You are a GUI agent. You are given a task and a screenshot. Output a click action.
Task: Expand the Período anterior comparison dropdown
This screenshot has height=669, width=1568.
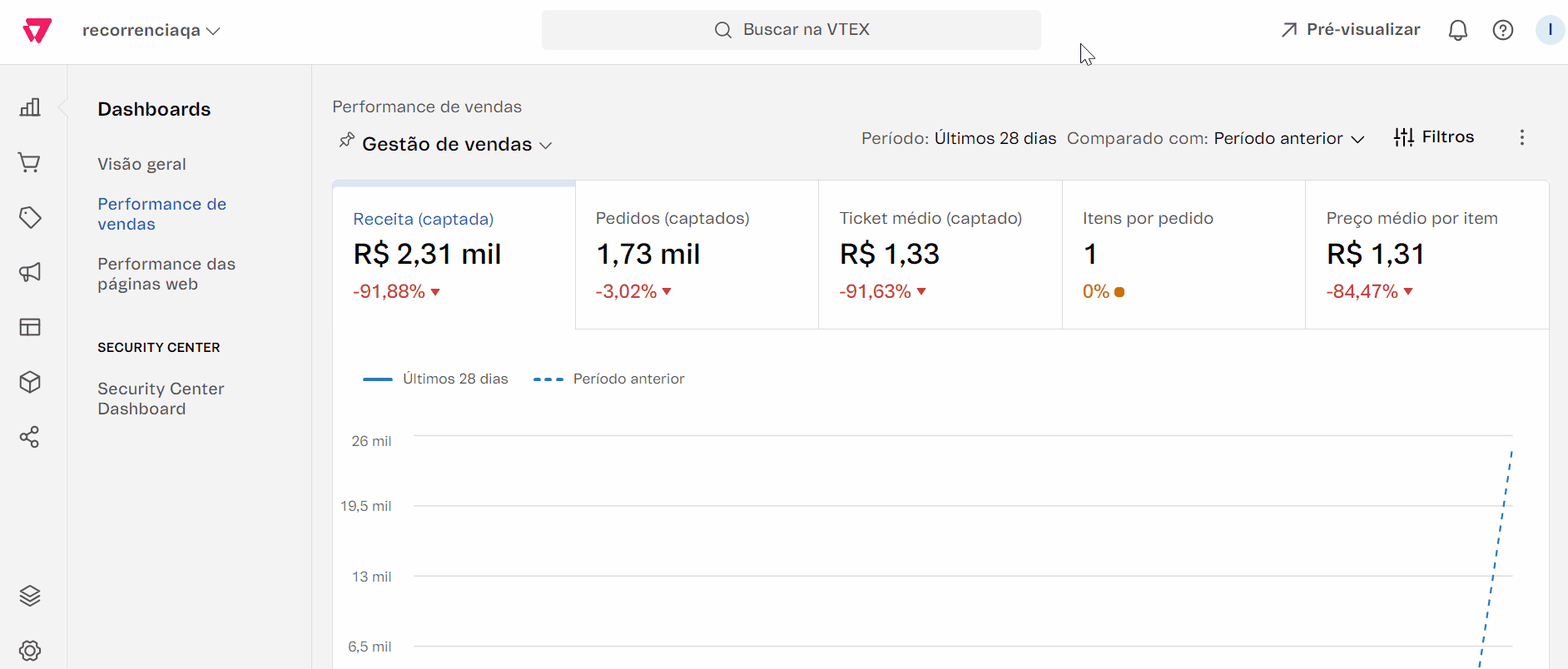[x=1288, y=139]
